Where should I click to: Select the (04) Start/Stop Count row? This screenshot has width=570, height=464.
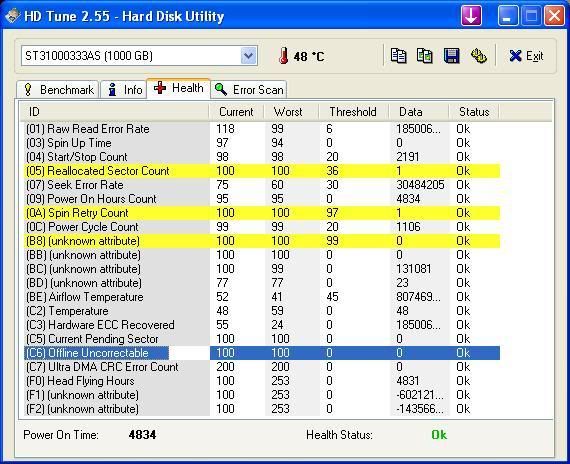(x=262, y=157)
